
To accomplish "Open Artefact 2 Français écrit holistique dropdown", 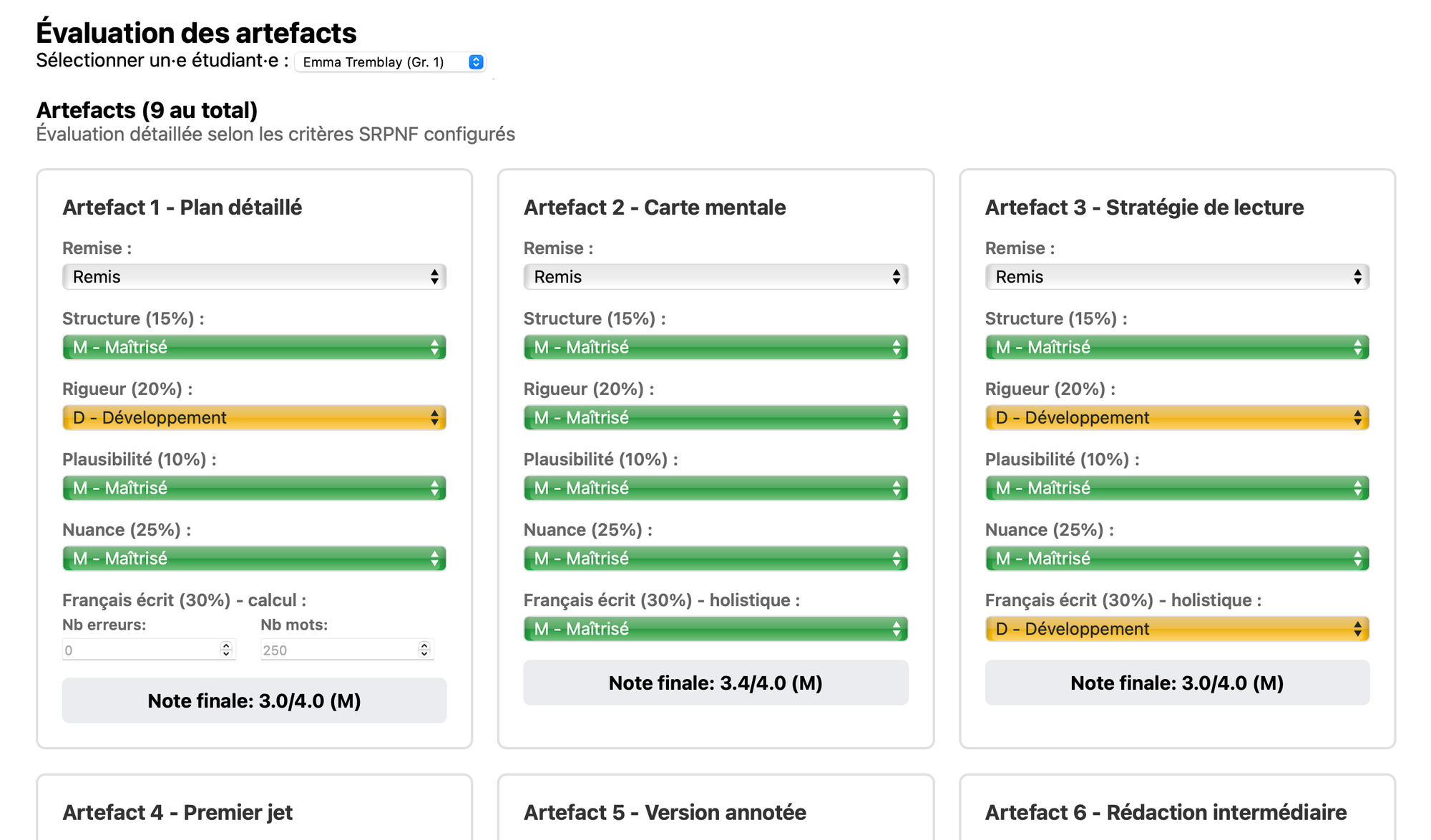I will (x=715, y=629).
